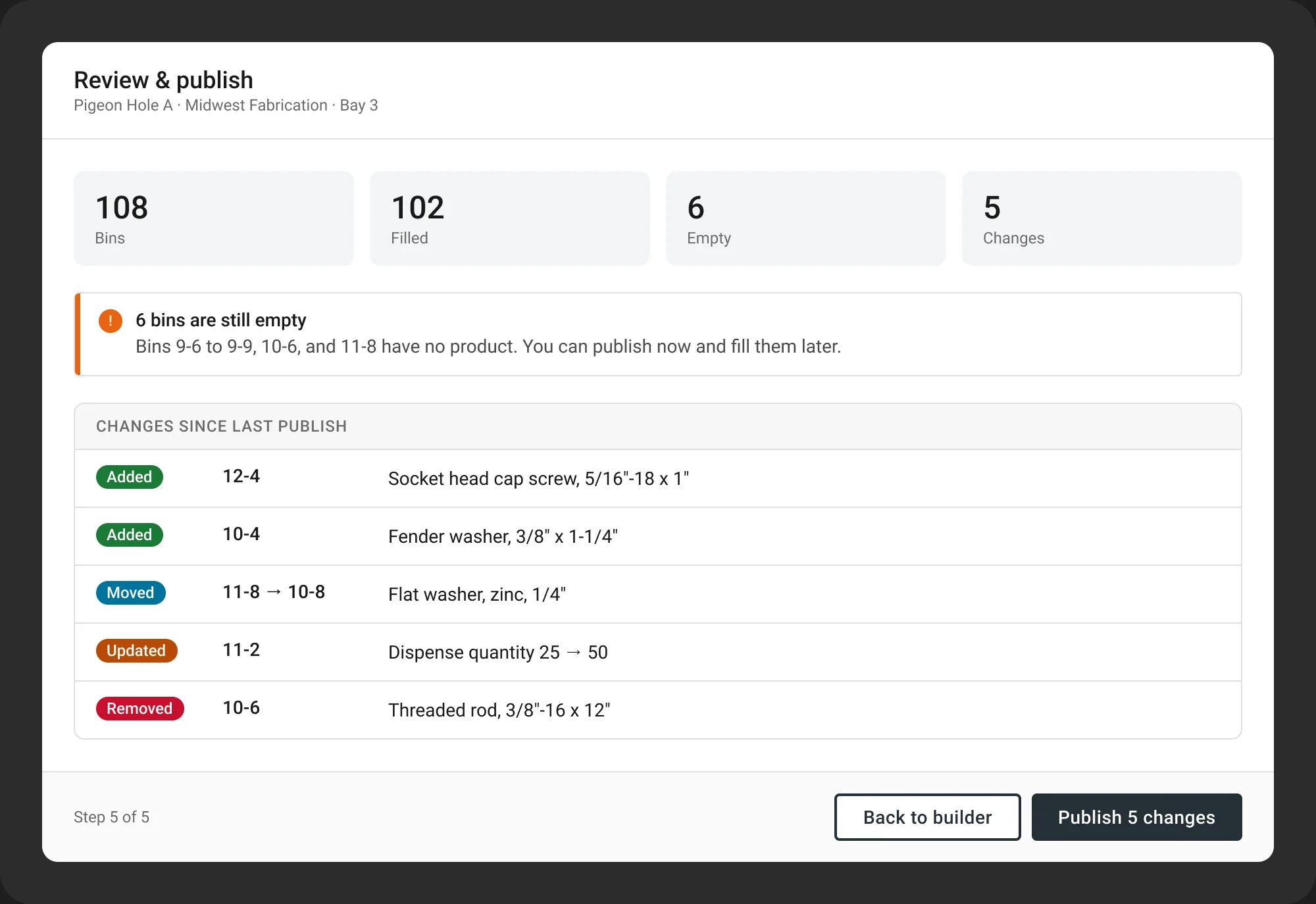The width and height of the screenshot is (1316, 904).
Task: Select "Threaded rod, 3/8"-16 x 12""
Action: pos(499,710)
